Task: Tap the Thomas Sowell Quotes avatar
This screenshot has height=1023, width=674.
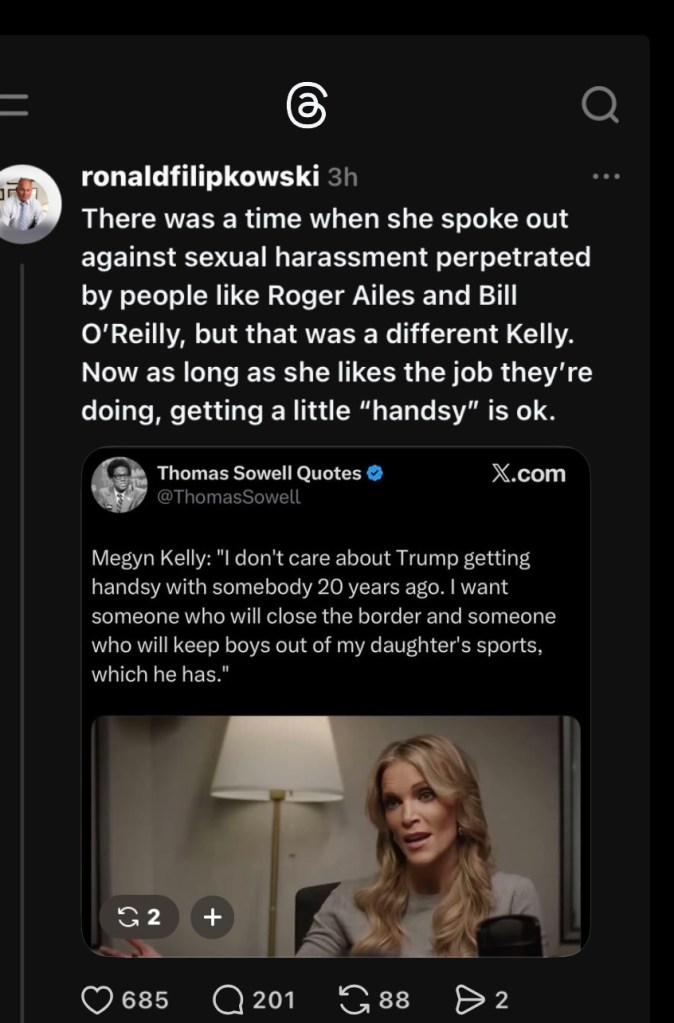Action: 120,485
